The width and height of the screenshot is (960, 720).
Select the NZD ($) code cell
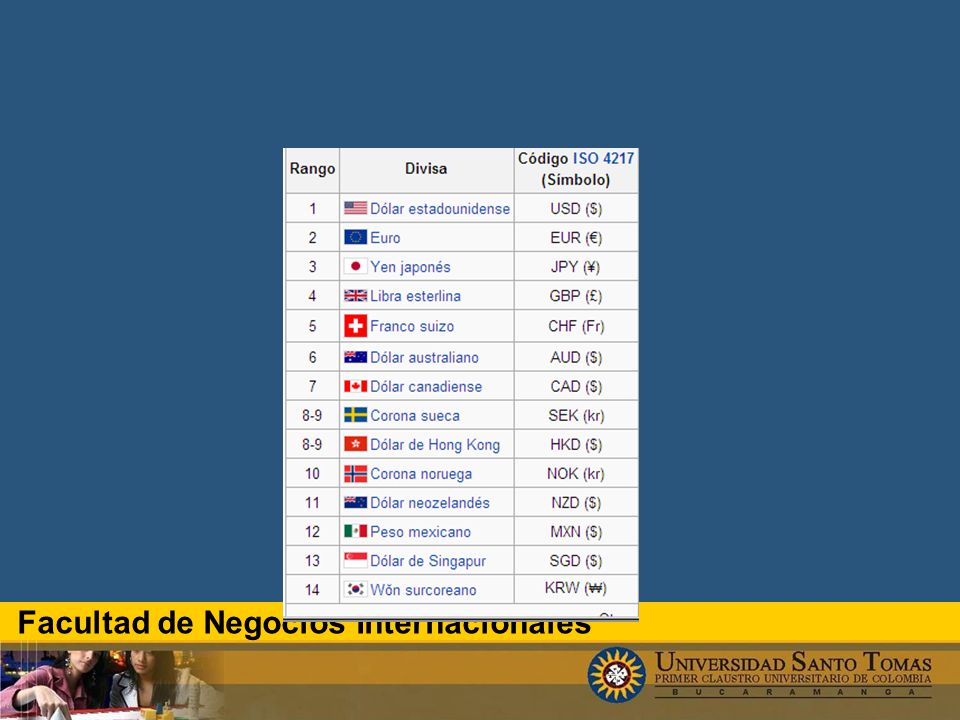point(576,503)
